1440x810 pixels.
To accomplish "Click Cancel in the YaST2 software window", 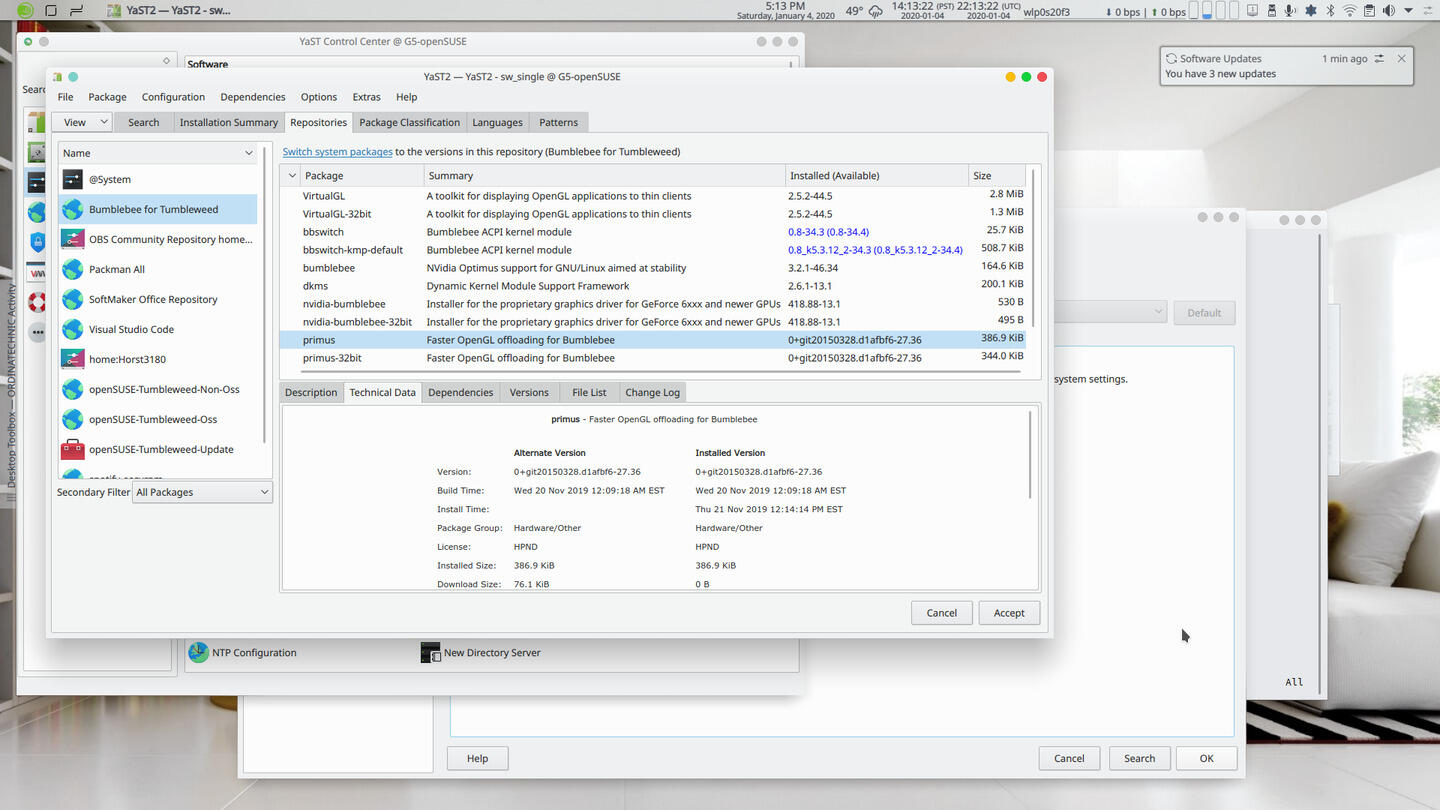I will pyautogui.click(x=941, y=613).
